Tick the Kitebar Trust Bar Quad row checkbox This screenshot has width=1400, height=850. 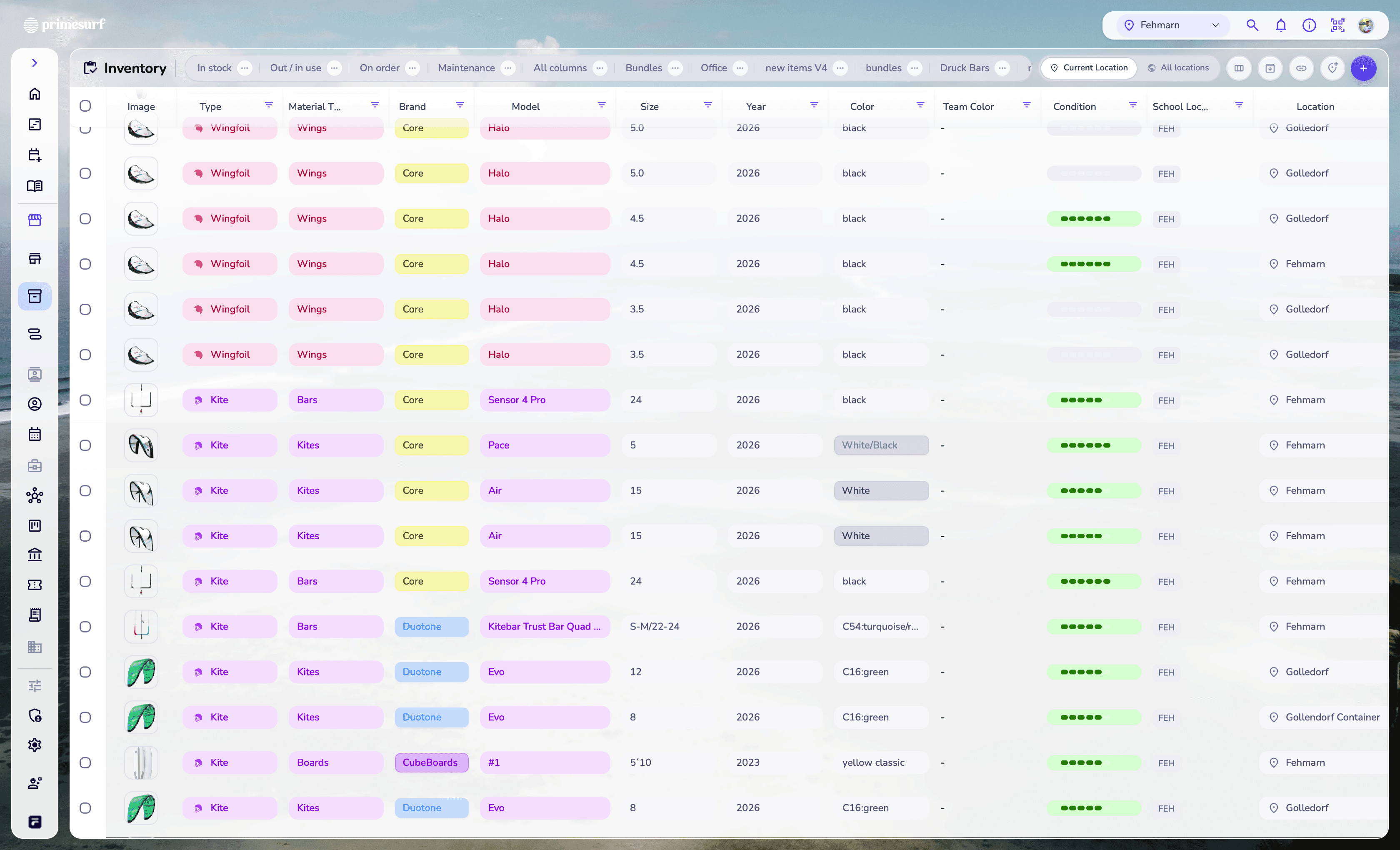85,627
